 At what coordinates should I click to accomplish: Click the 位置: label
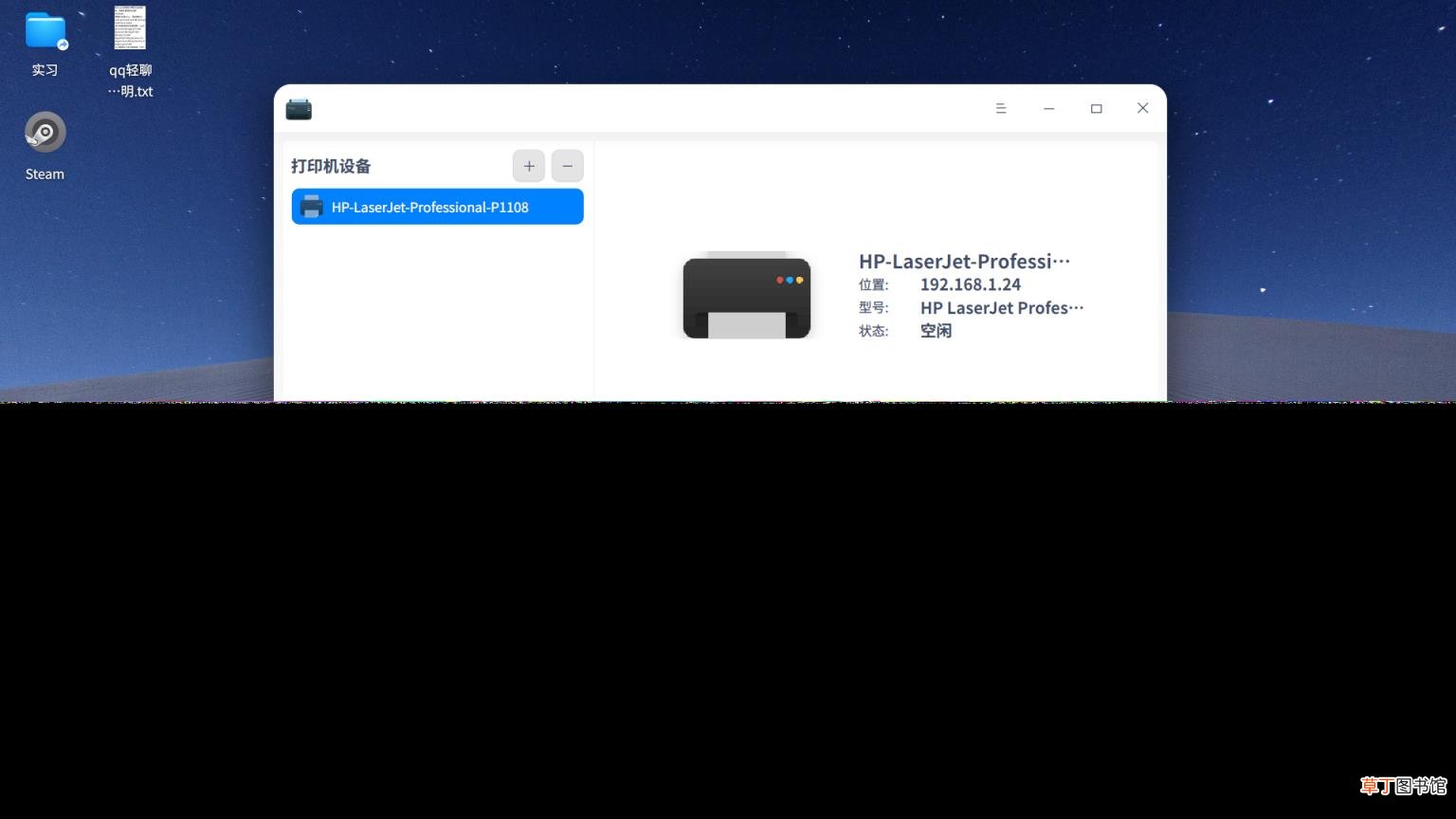(874, 284)
